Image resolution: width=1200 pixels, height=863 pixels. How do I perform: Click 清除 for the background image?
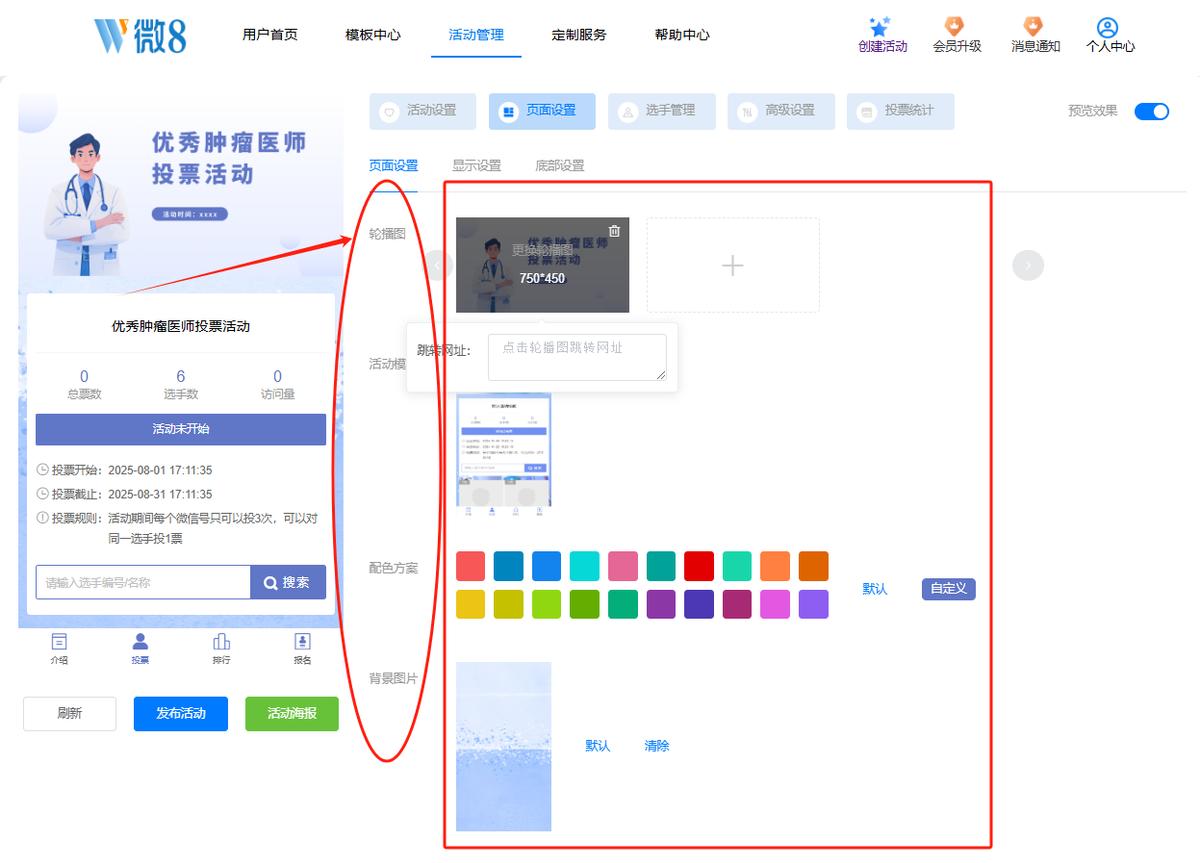coord(657,746)
